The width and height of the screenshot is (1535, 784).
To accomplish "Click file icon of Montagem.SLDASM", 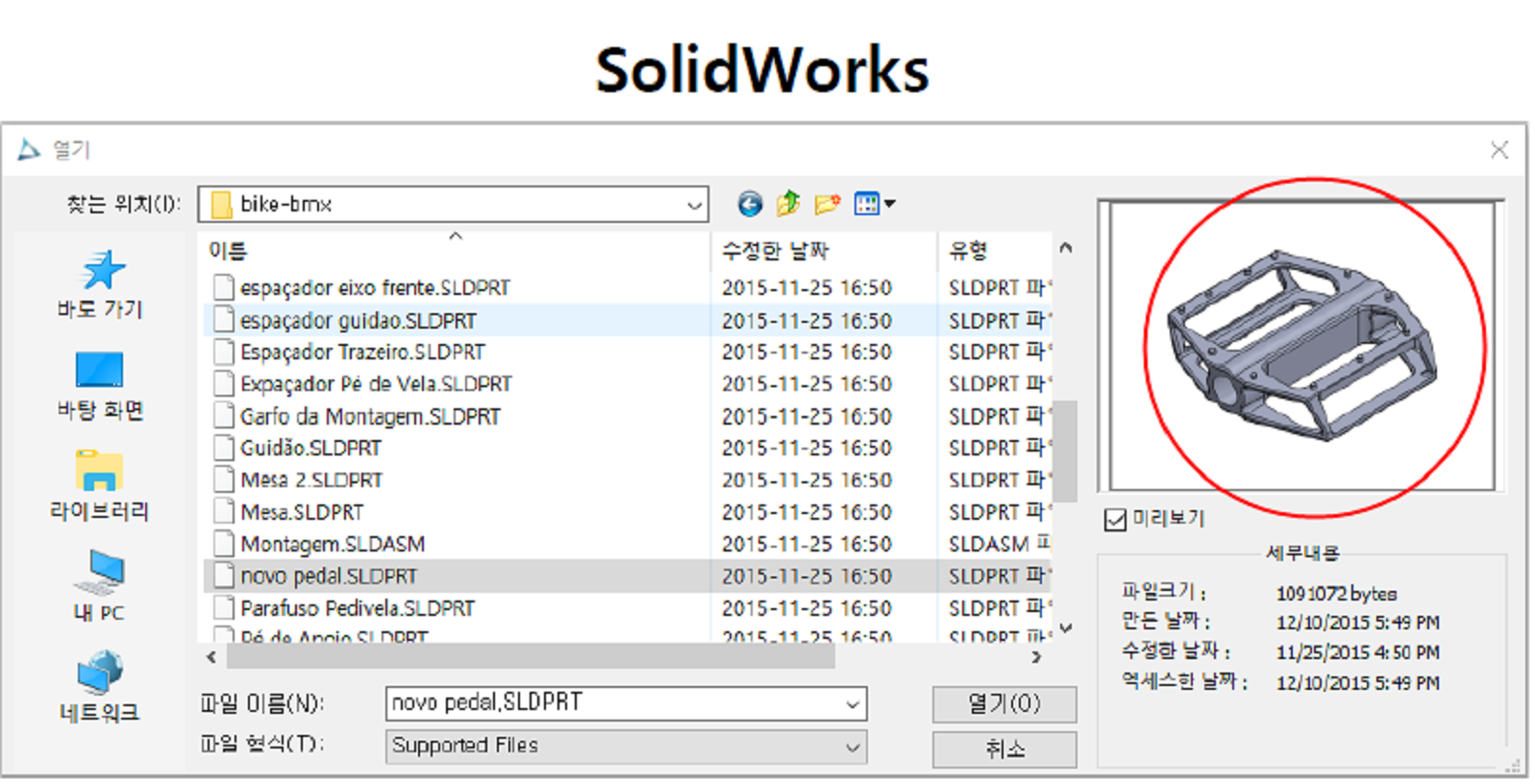I will [x=224, y=544].
